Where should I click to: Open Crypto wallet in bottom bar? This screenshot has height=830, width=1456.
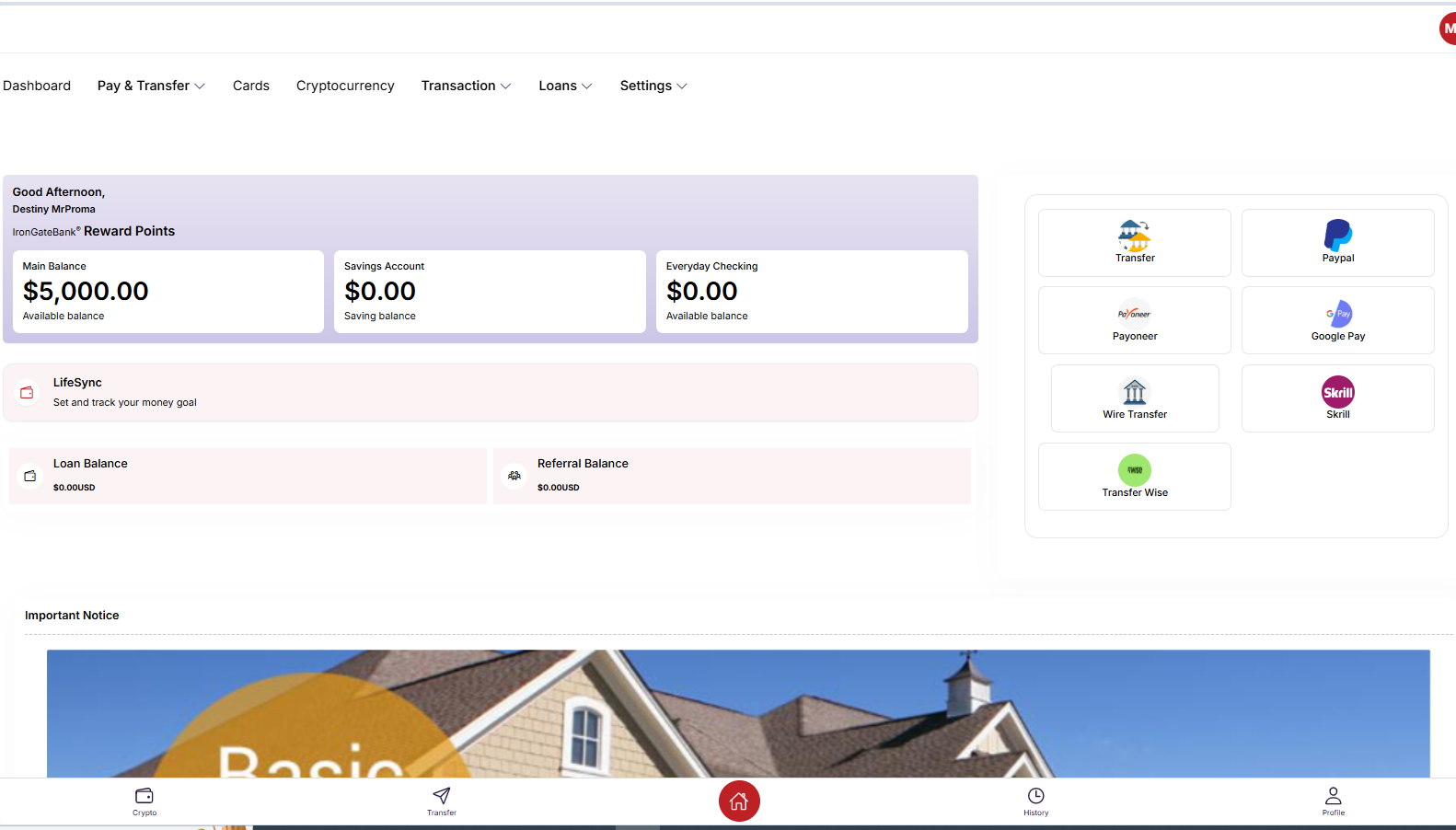144,800
